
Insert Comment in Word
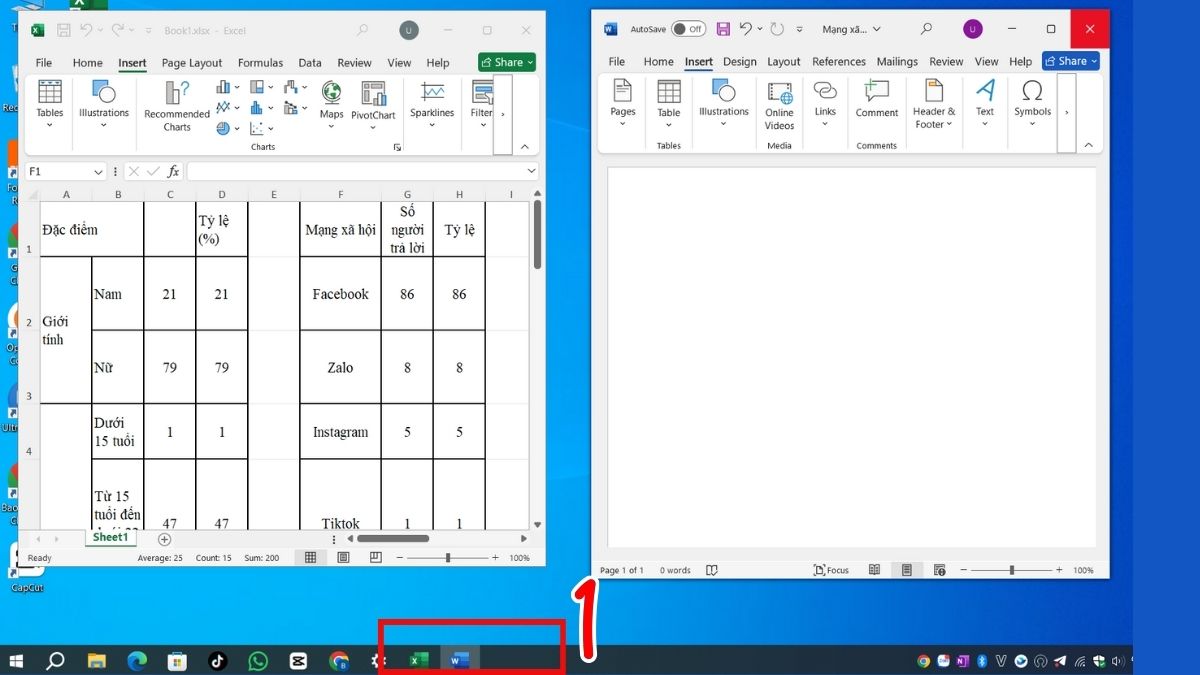[x=877, y=100]
